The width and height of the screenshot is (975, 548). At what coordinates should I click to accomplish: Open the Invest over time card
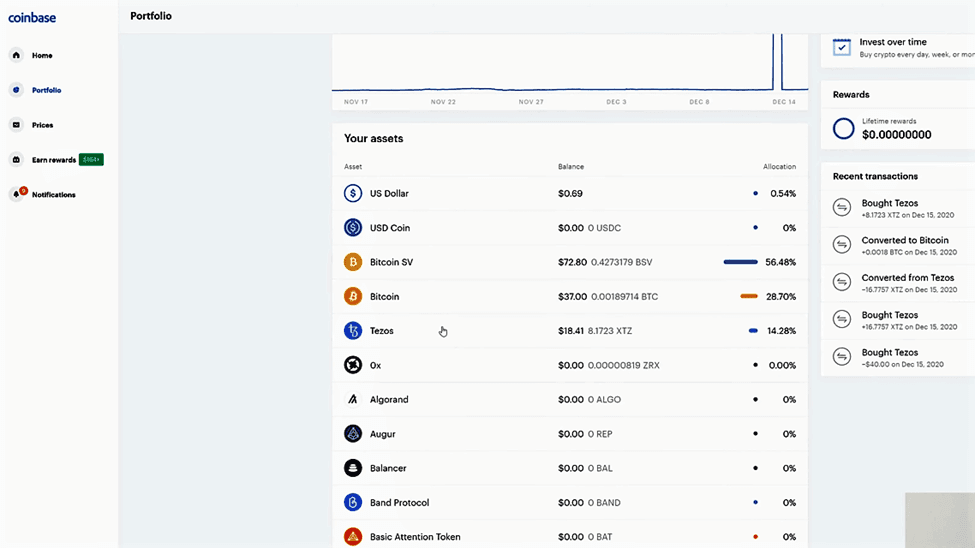898,47
